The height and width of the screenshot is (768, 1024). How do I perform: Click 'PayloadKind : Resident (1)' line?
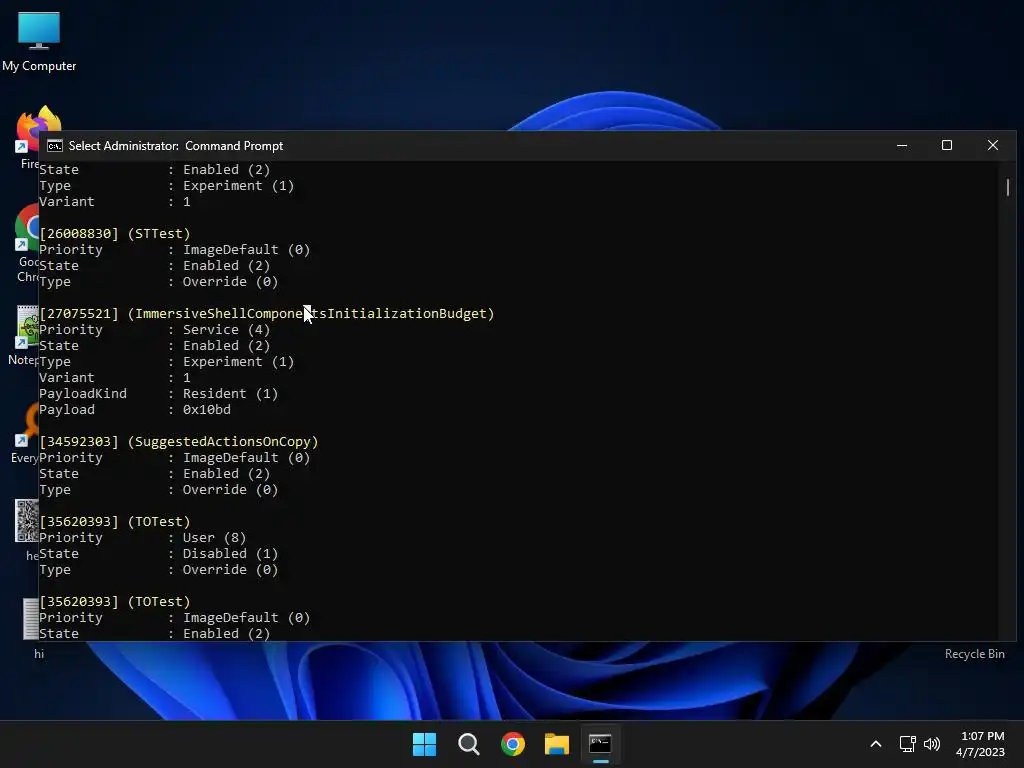tap(159, 394)
